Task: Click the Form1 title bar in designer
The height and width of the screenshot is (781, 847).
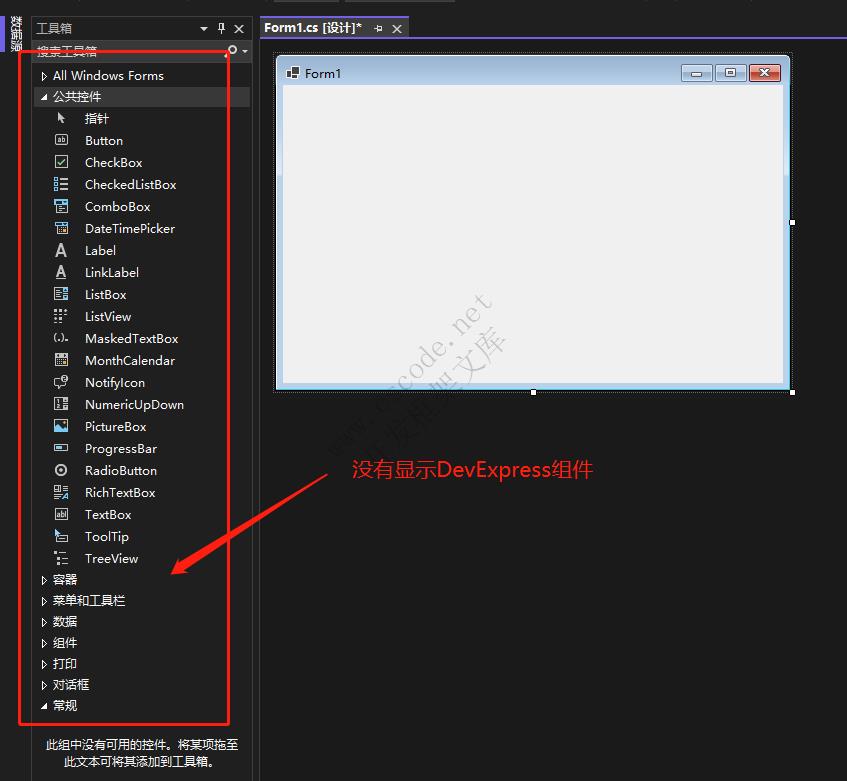Action: pyautogui.click(x=480, y=73)
